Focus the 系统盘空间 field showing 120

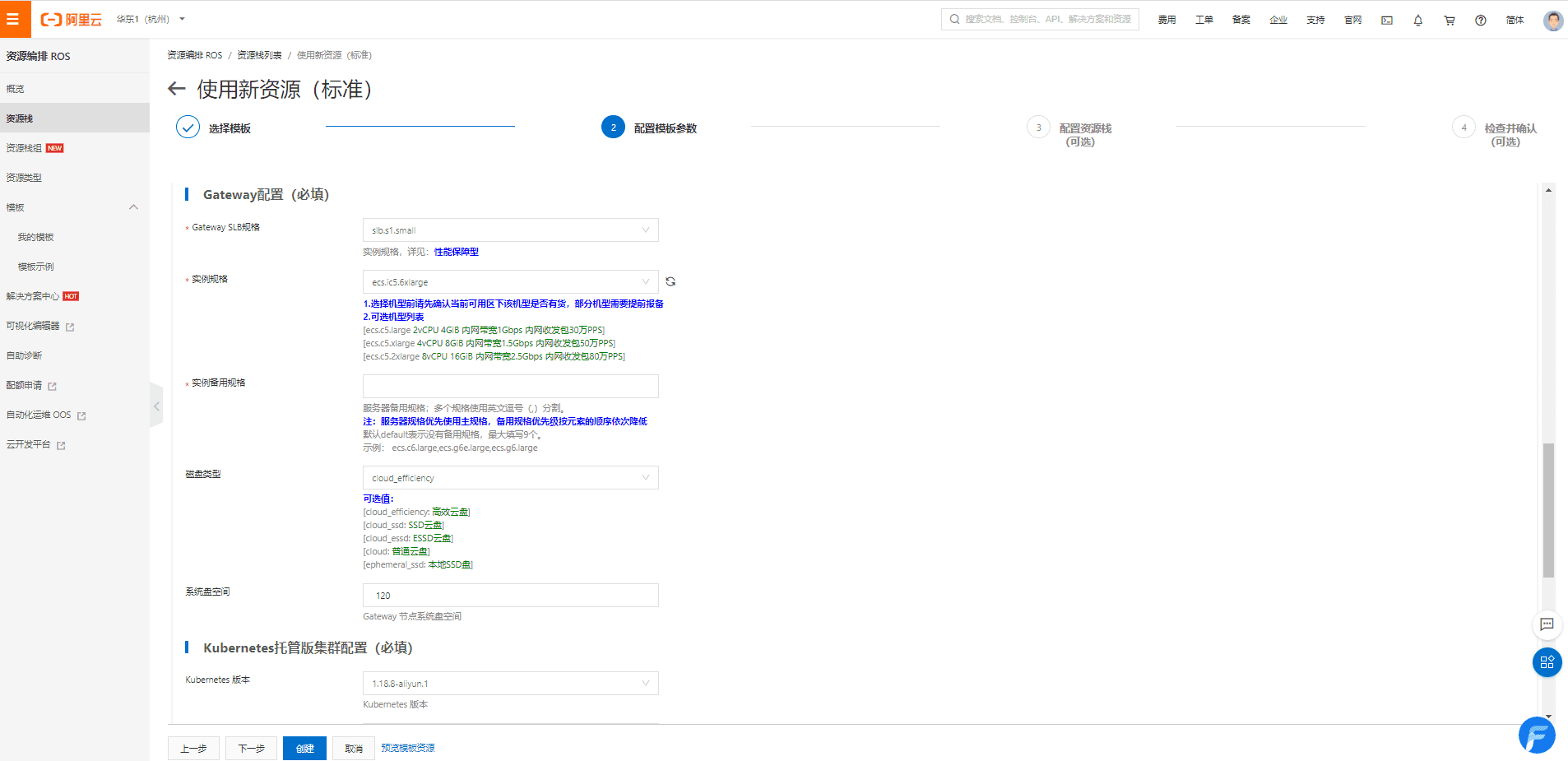click(x=510, y=595)
